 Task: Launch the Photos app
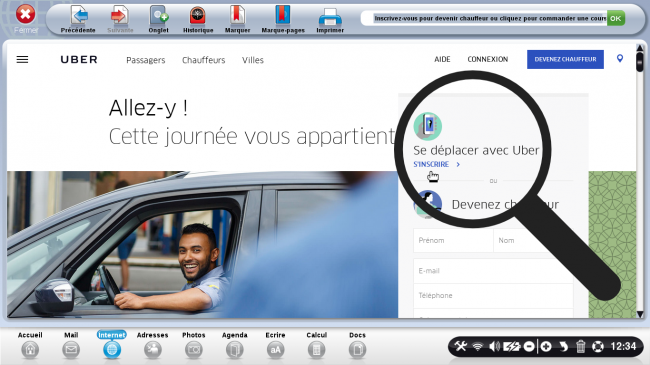click(194, 350)
